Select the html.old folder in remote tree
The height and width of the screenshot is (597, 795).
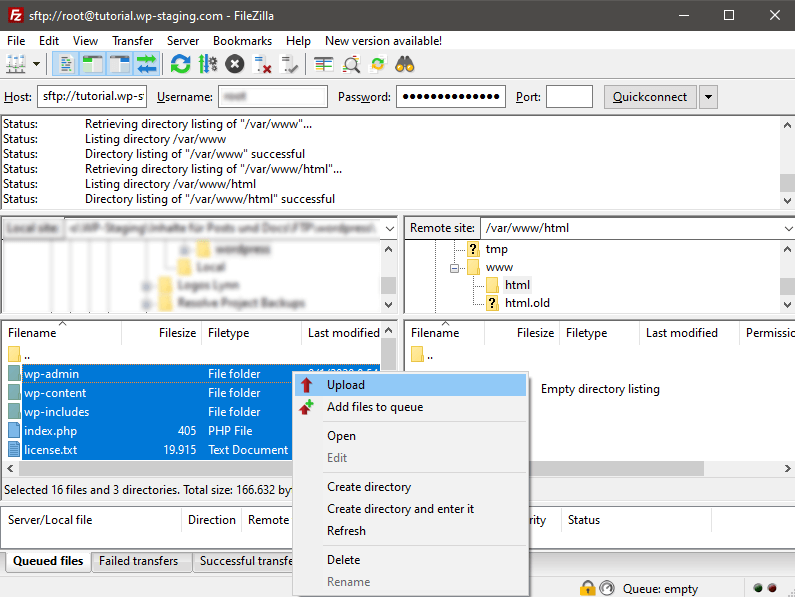coord(527,303)
